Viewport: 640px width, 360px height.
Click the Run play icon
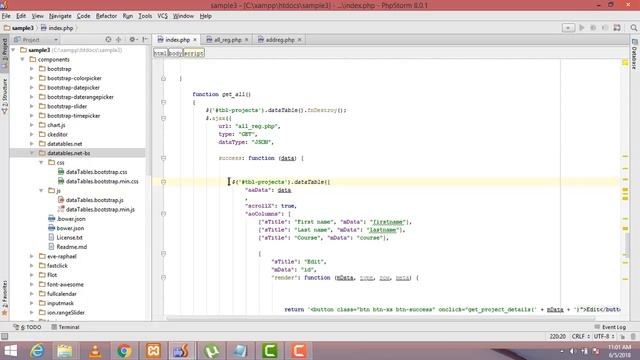(582, 28)
